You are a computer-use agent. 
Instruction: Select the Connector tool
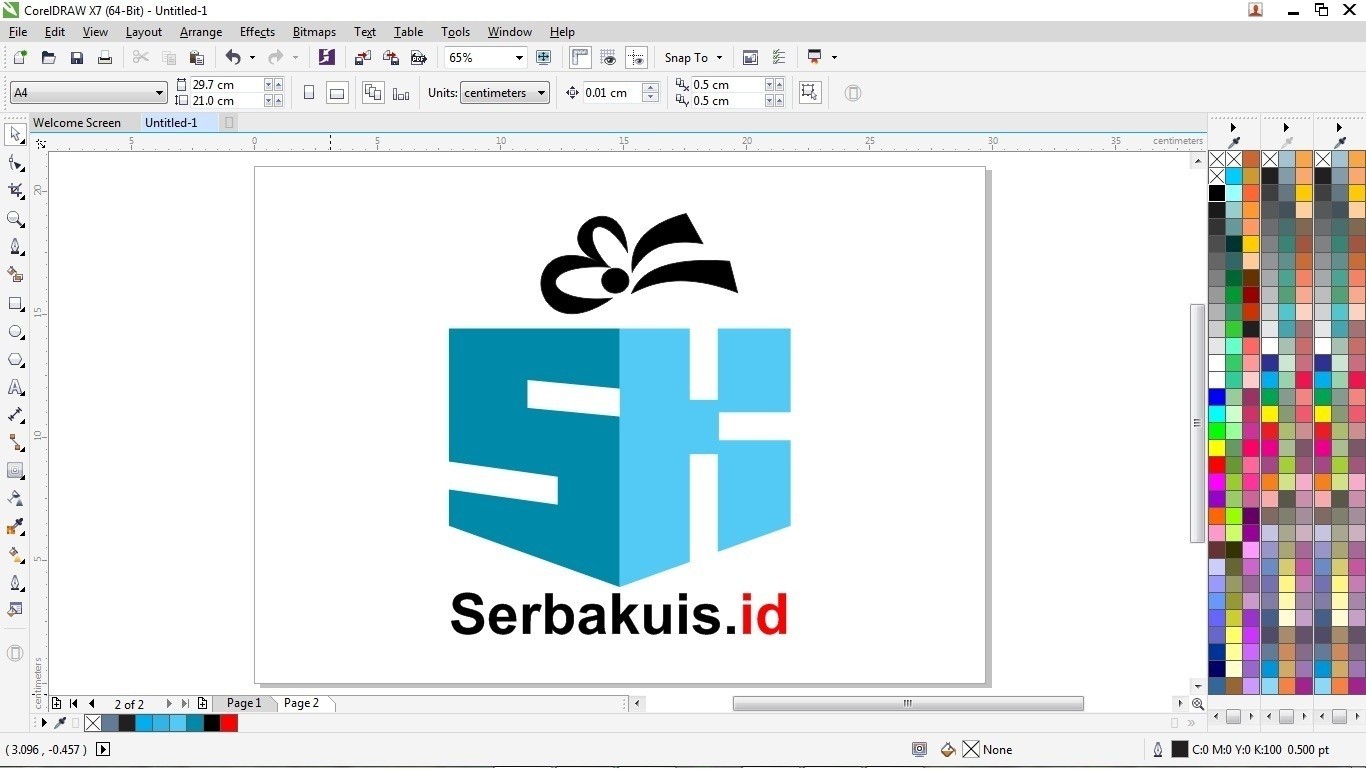click(15, 442)
